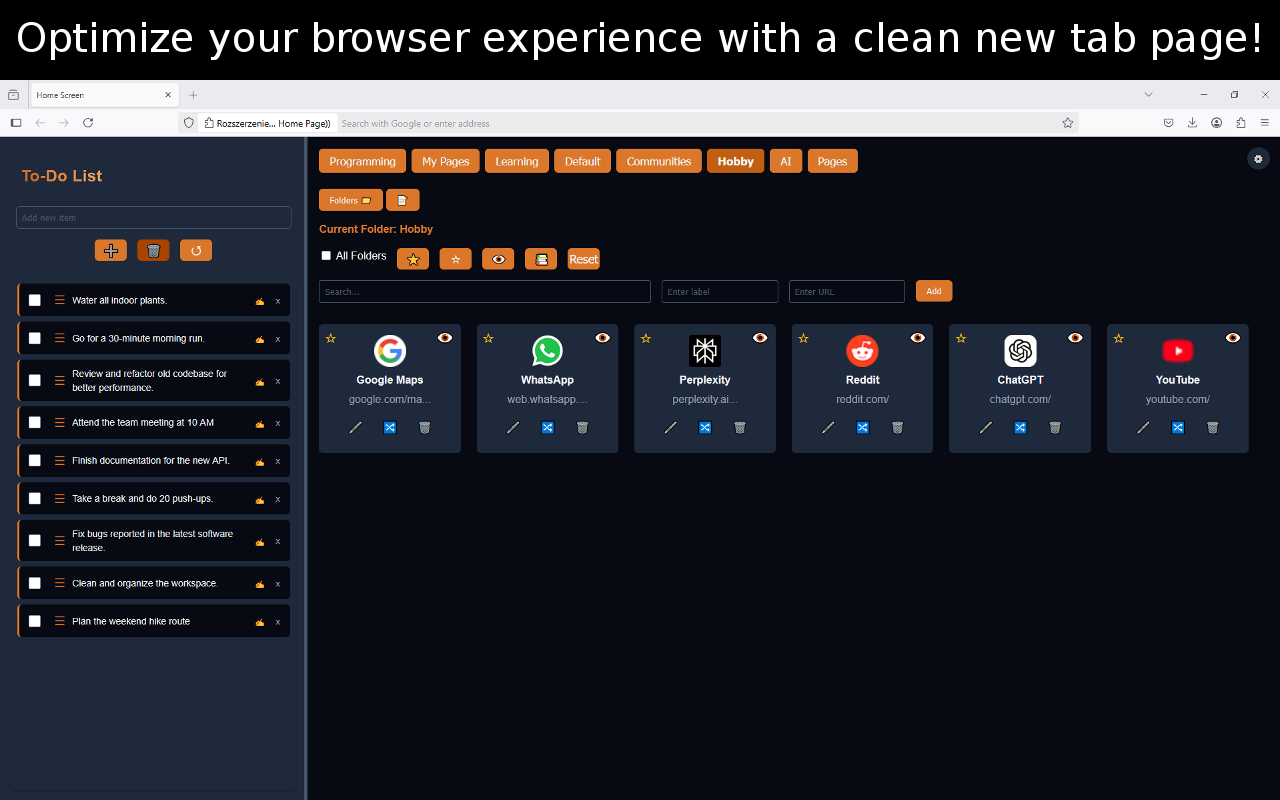Screen dimensions: 1280x800
Task: Add a new to-do item with plus icon
Action: tap(111, 250)
